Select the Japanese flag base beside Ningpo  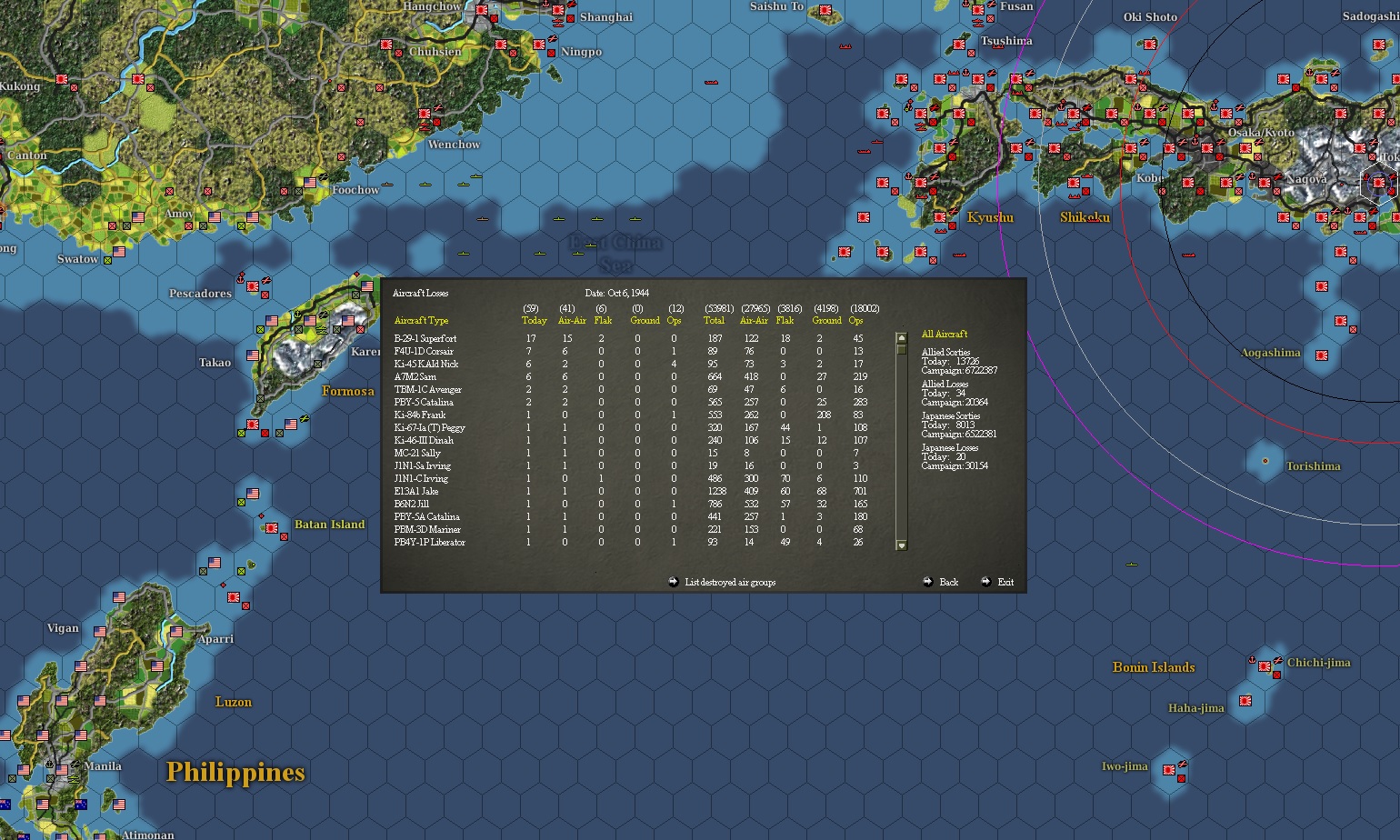click(x=539, y=44)
